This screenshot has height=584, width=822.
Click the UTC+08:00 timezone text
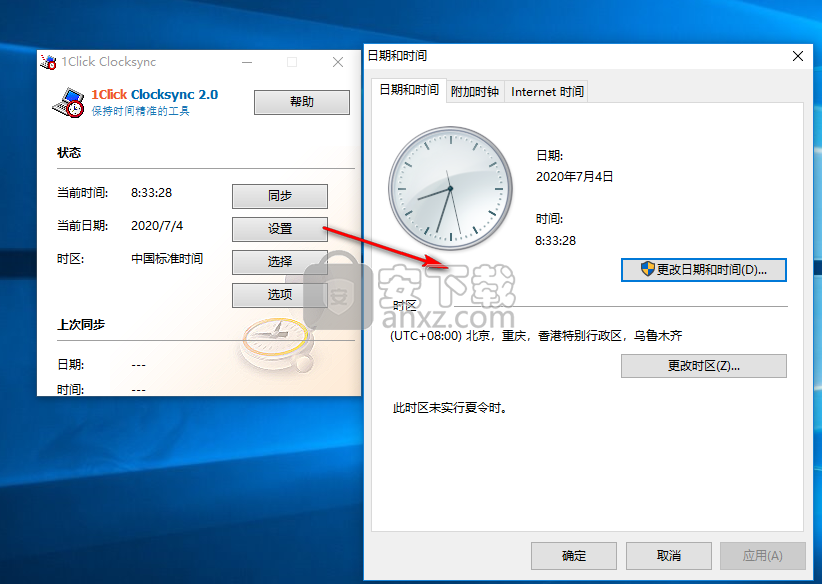[536, 336]
